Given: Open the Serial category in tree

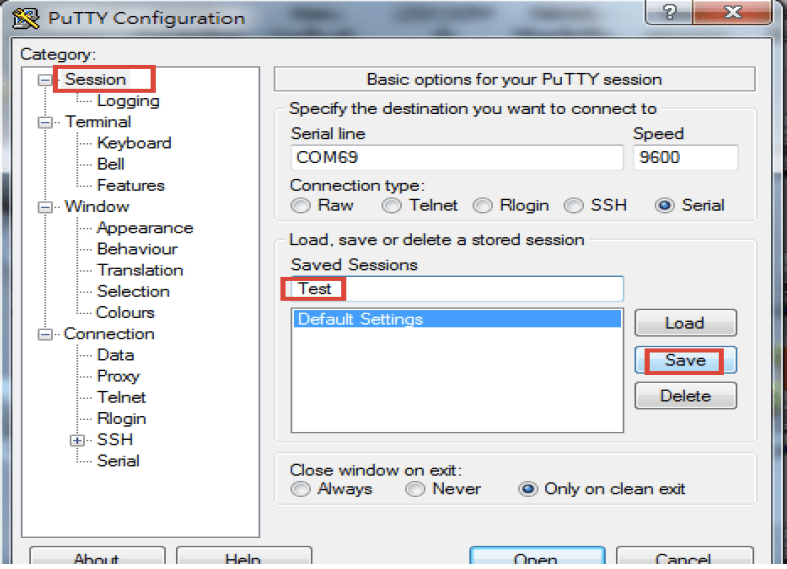Looking at the screenshot, I should tap(118, 461).
